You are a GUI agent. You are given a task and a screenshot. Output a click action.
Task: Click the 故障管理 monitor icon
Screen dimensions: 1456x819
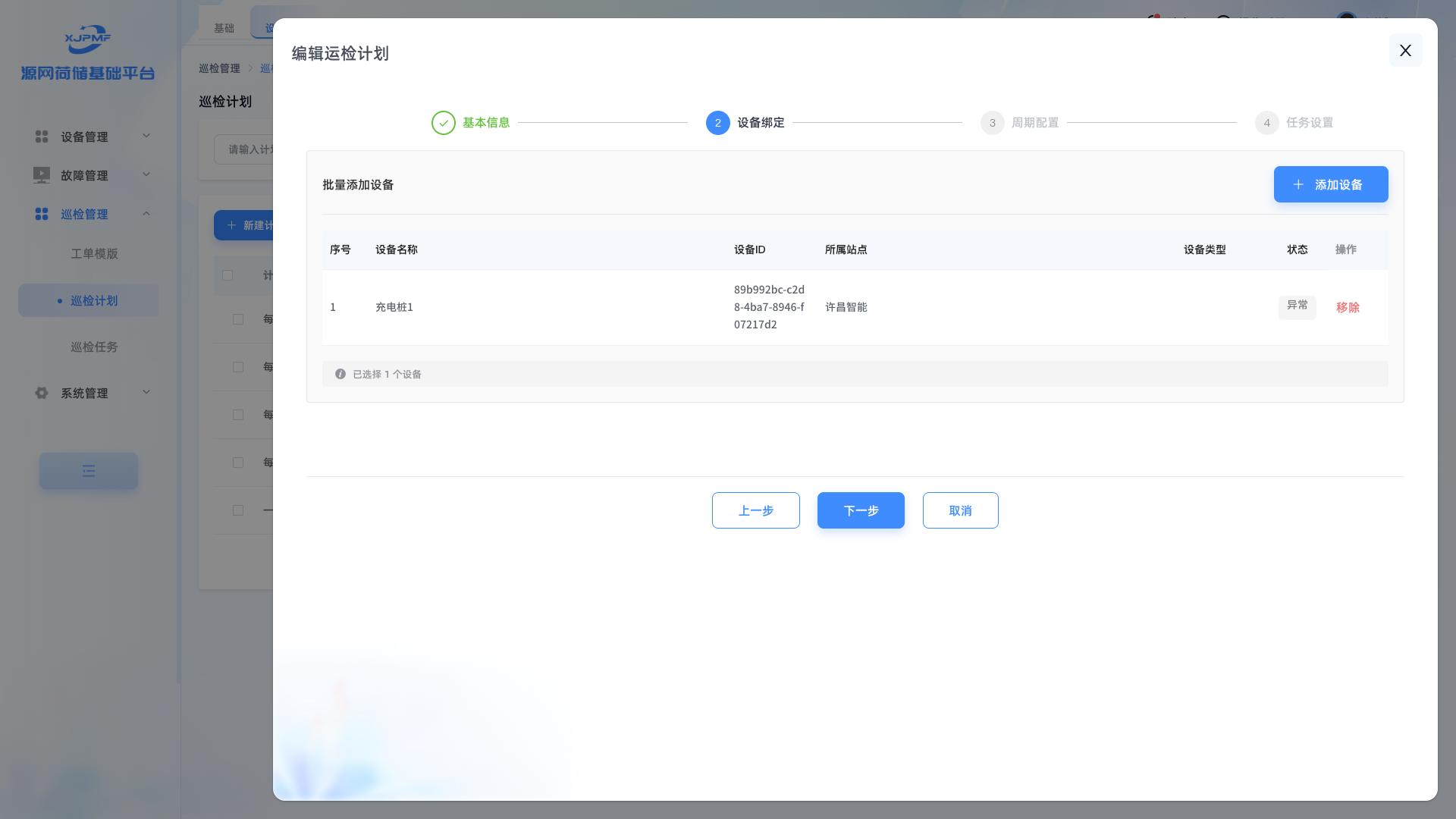[x=42, y=175]
